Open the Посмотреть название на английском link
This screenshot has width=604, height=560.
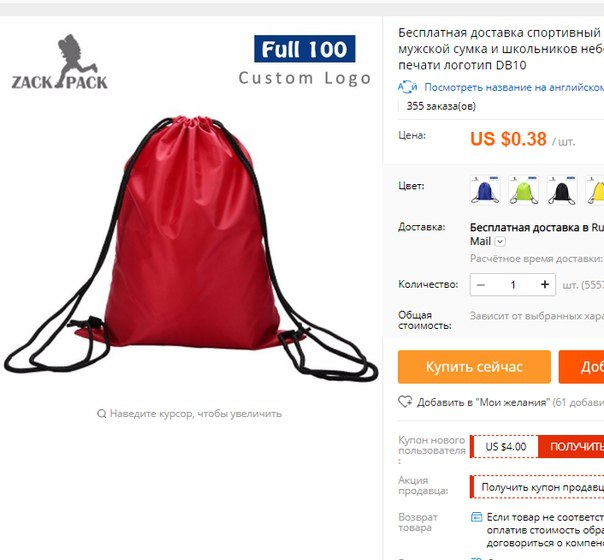[514, 87]
